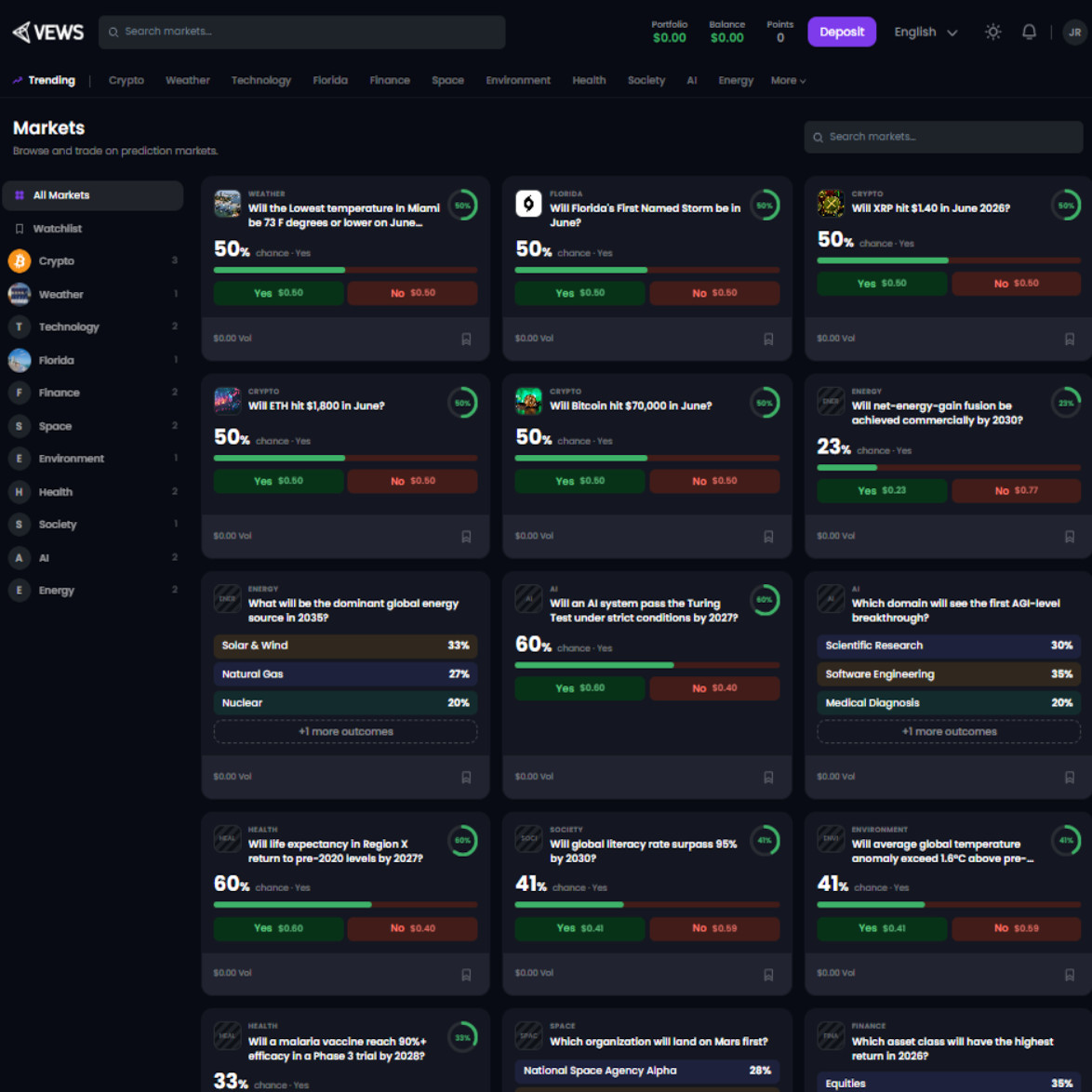The image size is (1092, 1092).
Task: Select Energy E icon in sidebar
Action: (x=19, y=591)
